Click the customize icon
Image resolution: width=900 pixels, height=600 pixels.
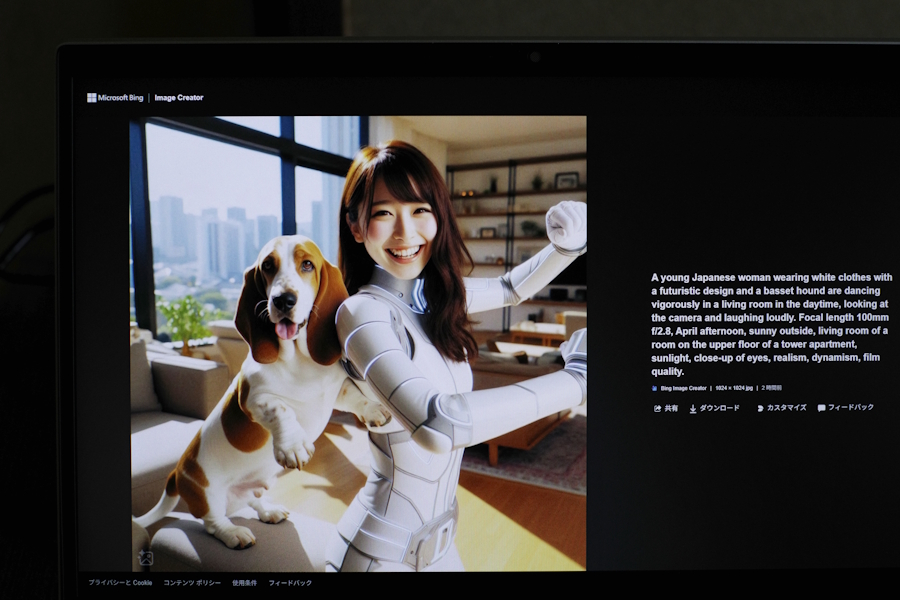pyautogui.click(x=760, y=408)
